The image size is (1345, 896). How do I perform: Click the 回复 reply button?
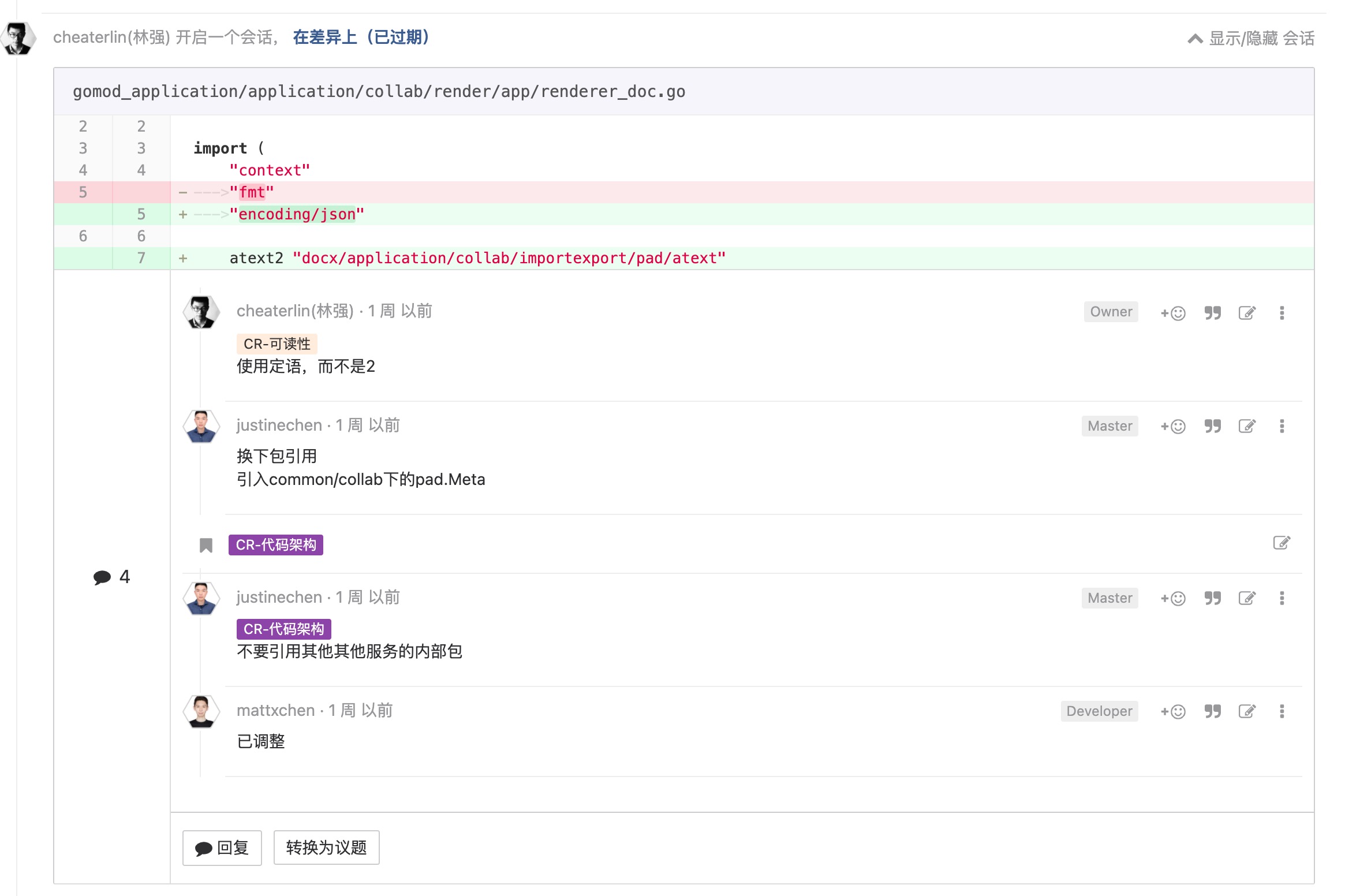(222, 848)
